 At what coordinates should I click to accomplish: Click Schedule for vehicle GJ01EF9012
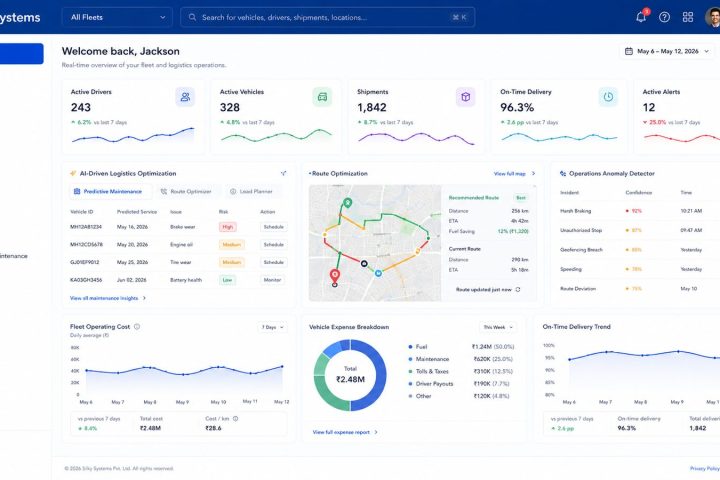[273, 262]
